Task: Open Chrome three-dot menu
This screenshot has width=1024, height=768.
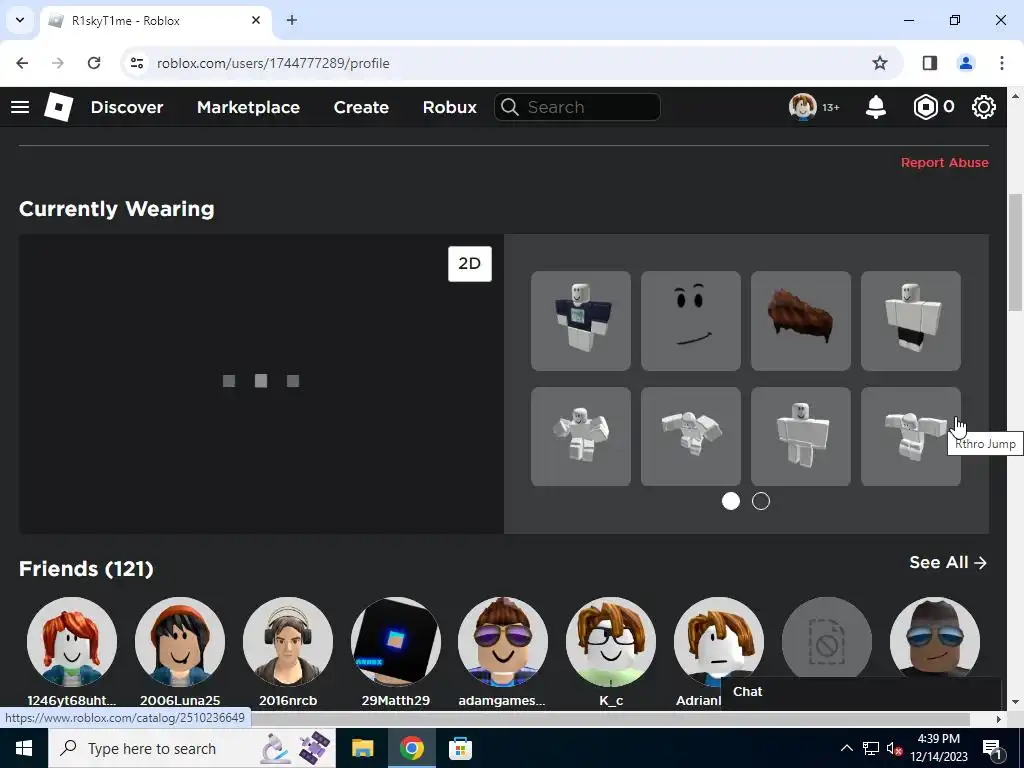Action: 1002,63
